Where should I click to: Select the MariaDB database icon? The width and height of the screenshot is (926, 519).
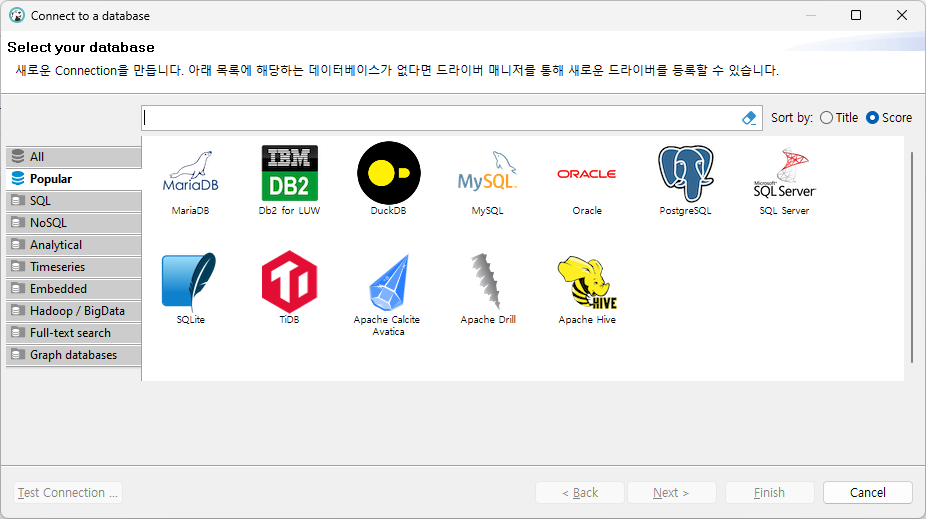click(x=190, y=172)
